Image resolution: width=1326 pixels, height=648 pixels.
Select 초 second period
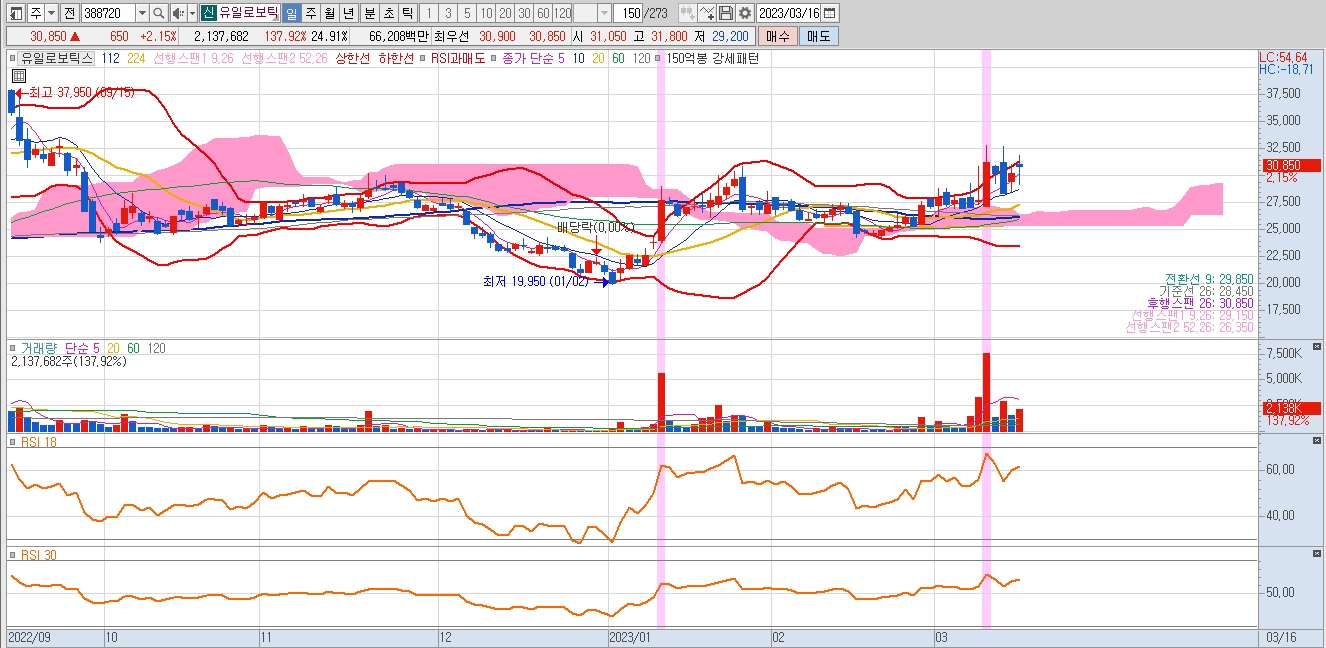click(x=388, y=13)
